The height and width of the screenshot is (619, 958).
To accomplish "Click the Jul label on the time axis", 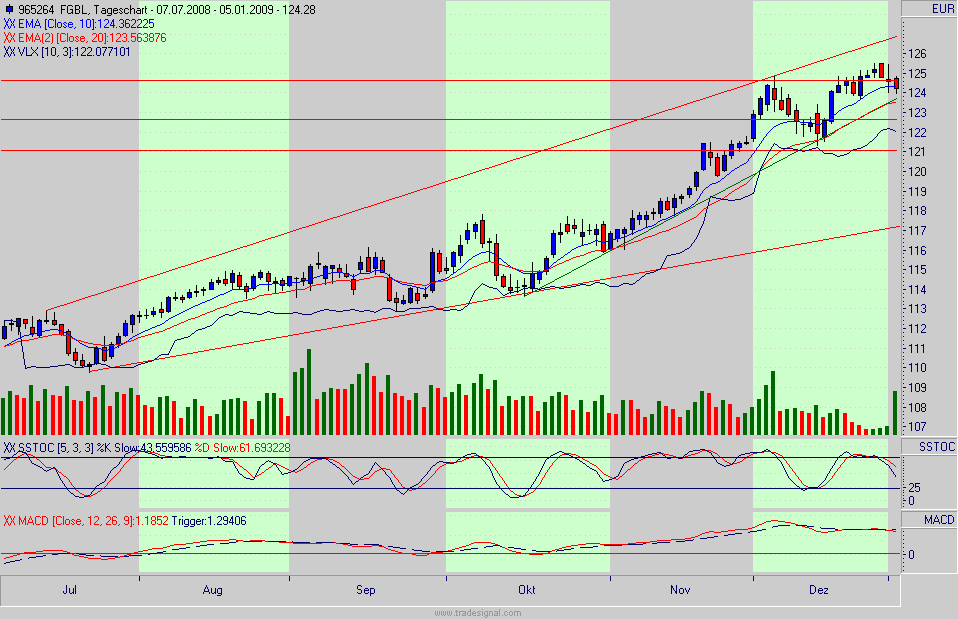I will pyautogui.click(x=70, y=590).
